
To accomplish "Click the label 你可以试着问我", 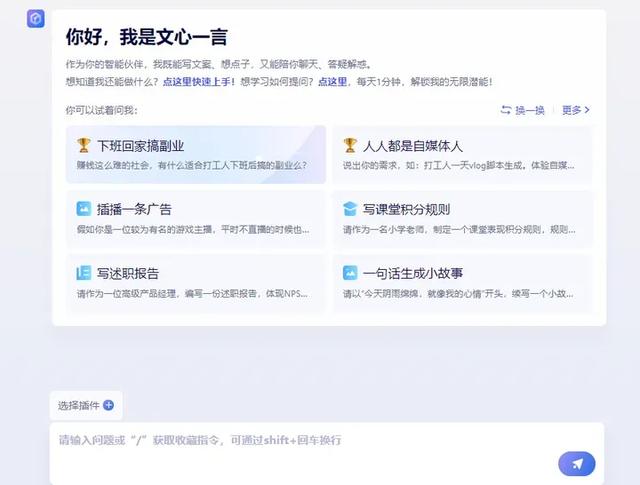I will [x=102, y=110].
